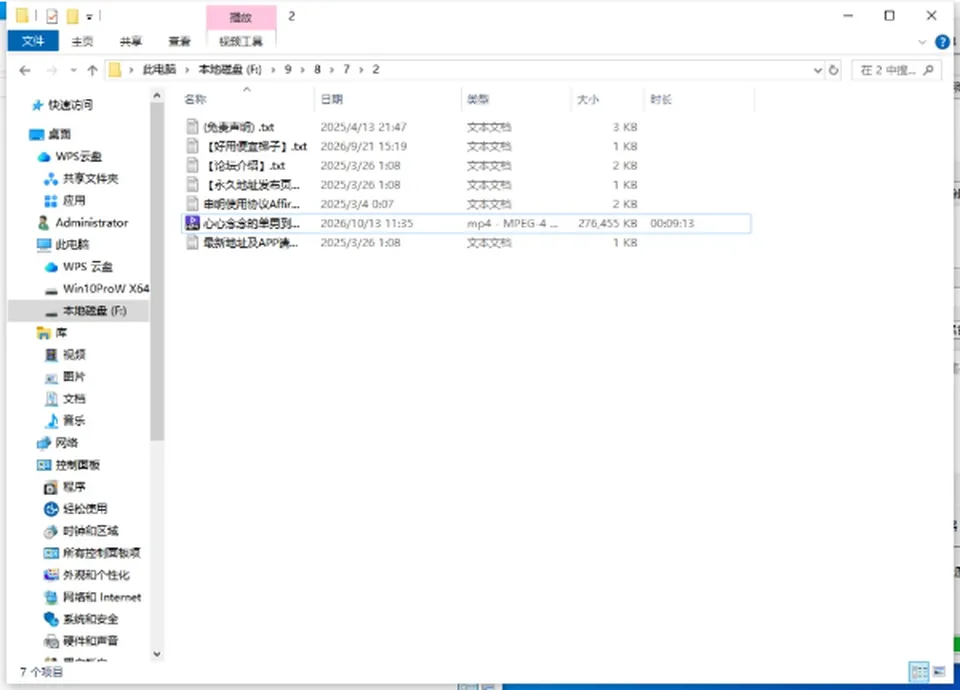960x690 pixels.
Task: Open recent locations dropdown arrow
Action: 73,70
